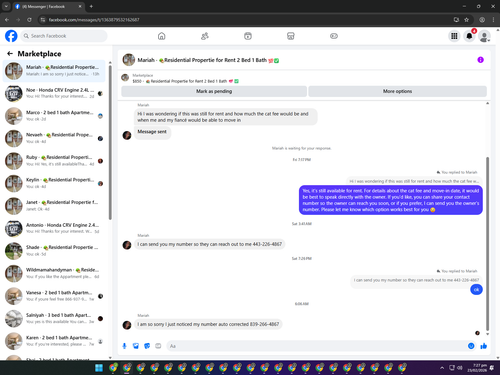The width and height of the screenshot is (500, 375).
Task: Open the Windows Start menu
Action: coord(99,368)
